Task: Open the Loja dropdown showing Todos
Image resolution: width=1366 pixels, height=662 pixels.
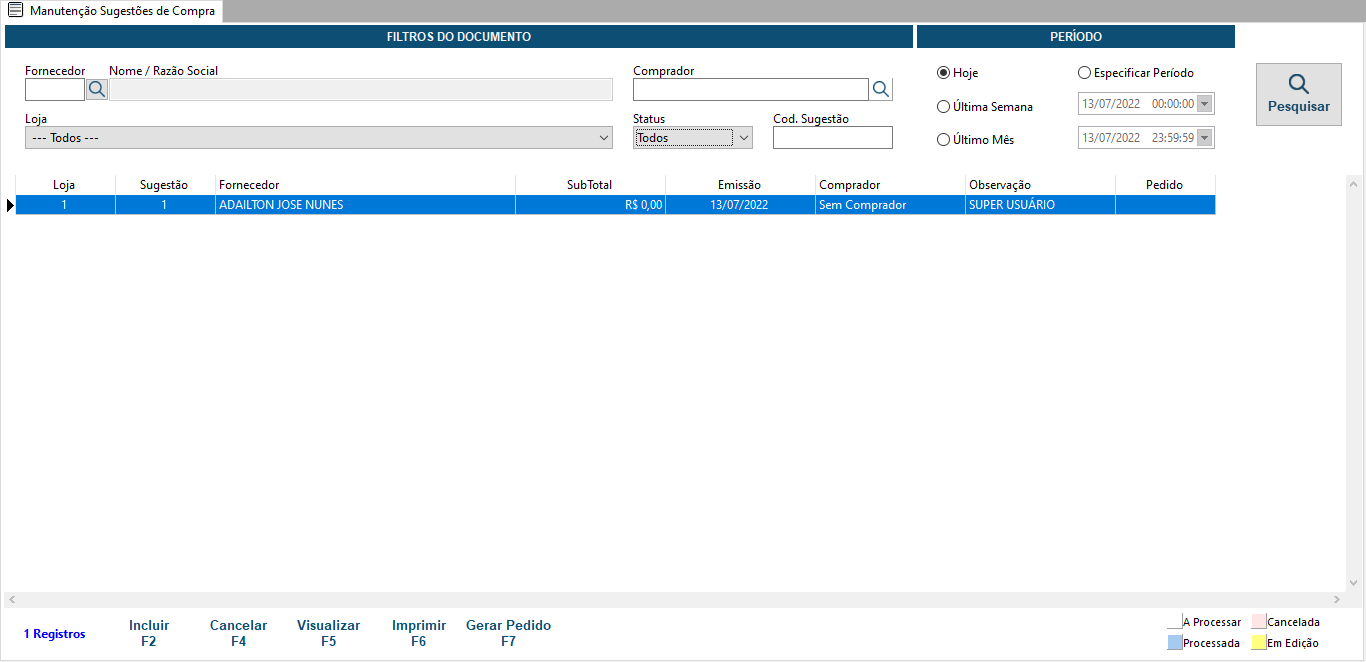Action: [x=319, y=138]
